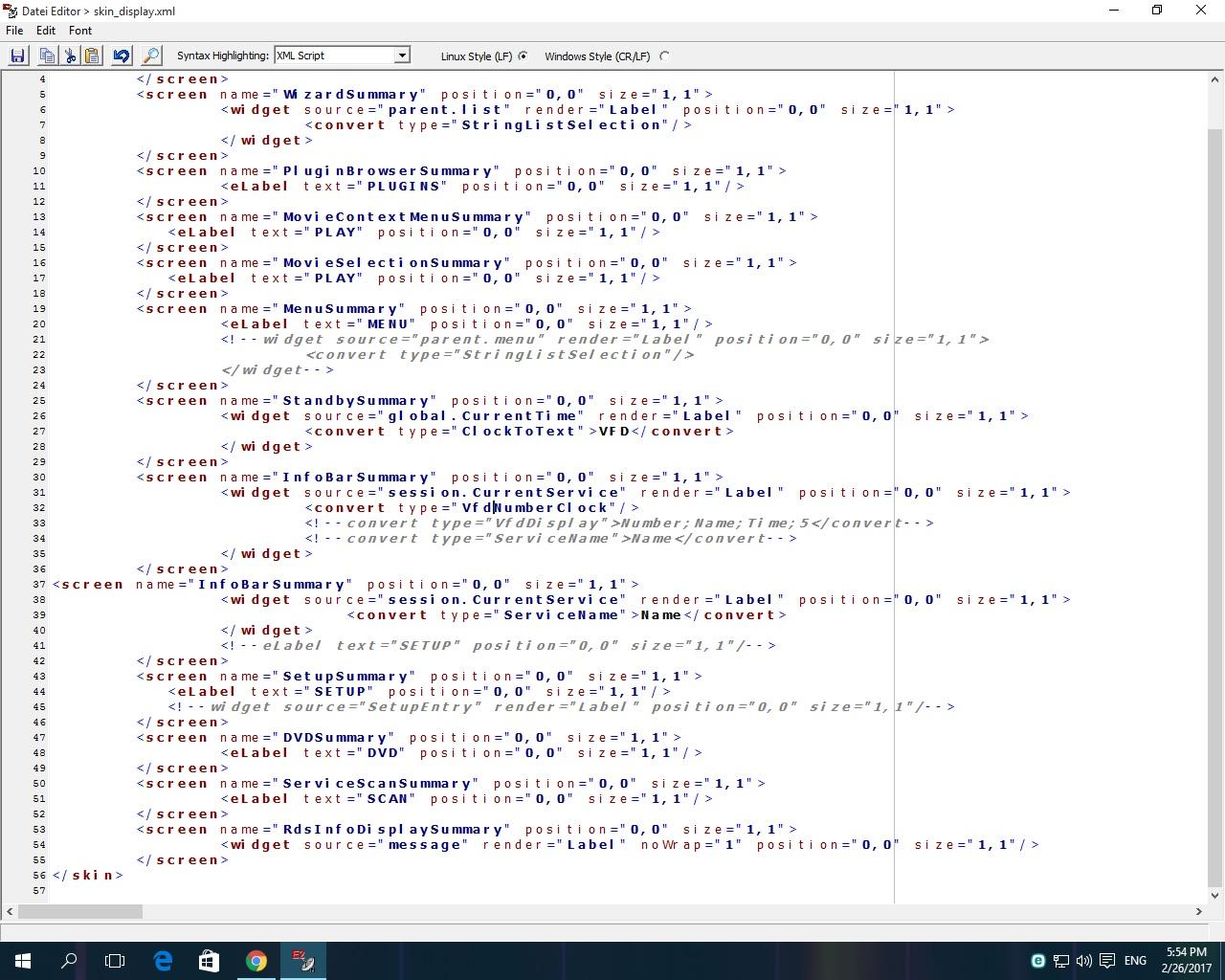This screenshot has width=1225, height=980.
Task: Click "VfdNumberClock" on line 31
Action: (535, 507)
